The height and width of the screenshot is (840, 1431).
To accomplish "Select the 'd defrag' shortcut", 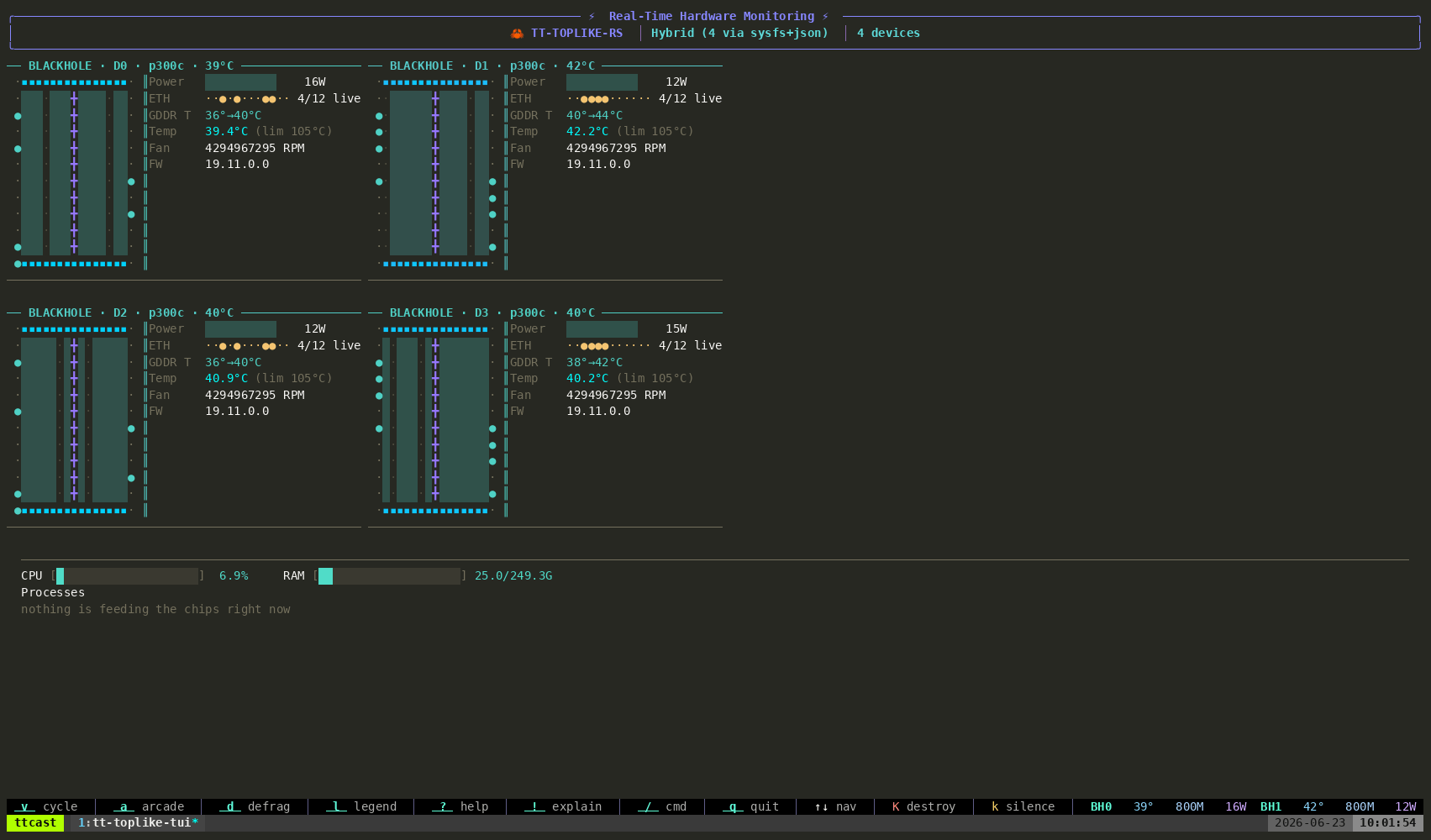I will (x=255, y=806).
